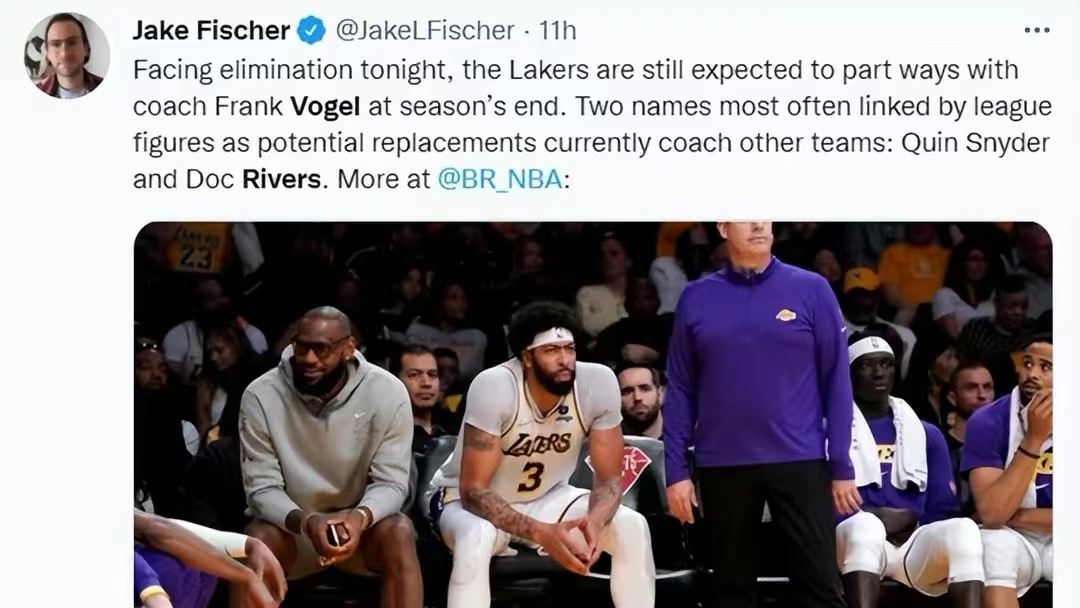The height and width of the screenshot is (608, 1080).
Task: Click the blue verified badge
Action: tap(312, 31)
